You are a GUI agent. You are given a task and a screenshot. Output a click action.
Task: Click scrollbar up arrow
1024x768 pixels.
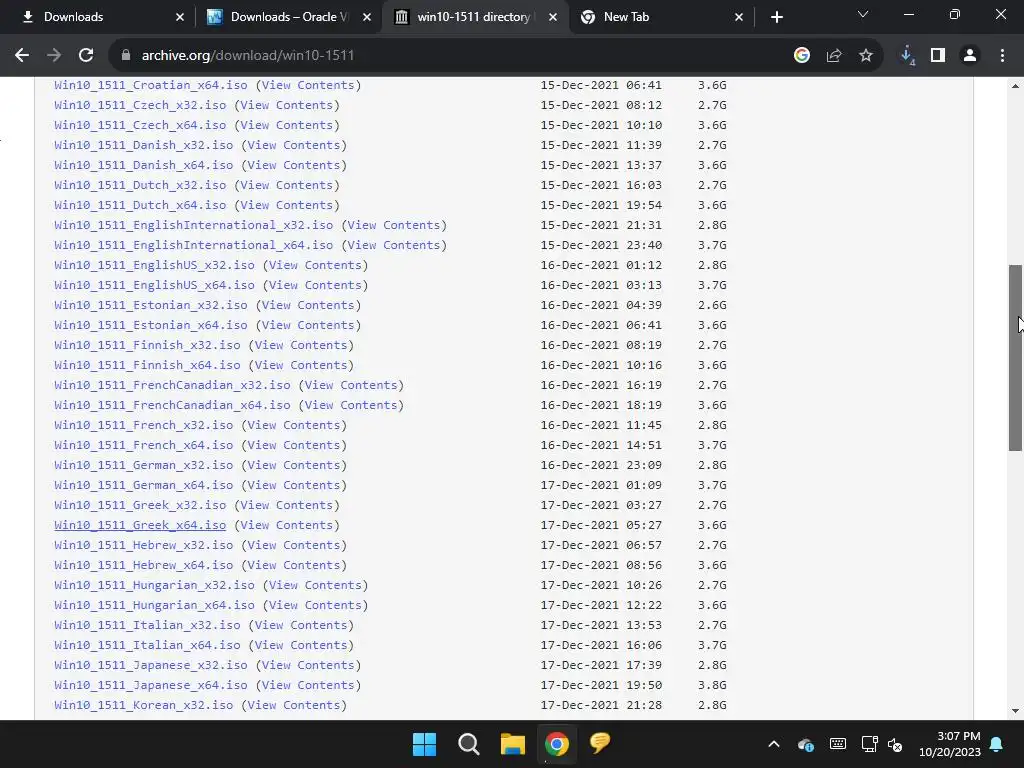pos(1015,86)
